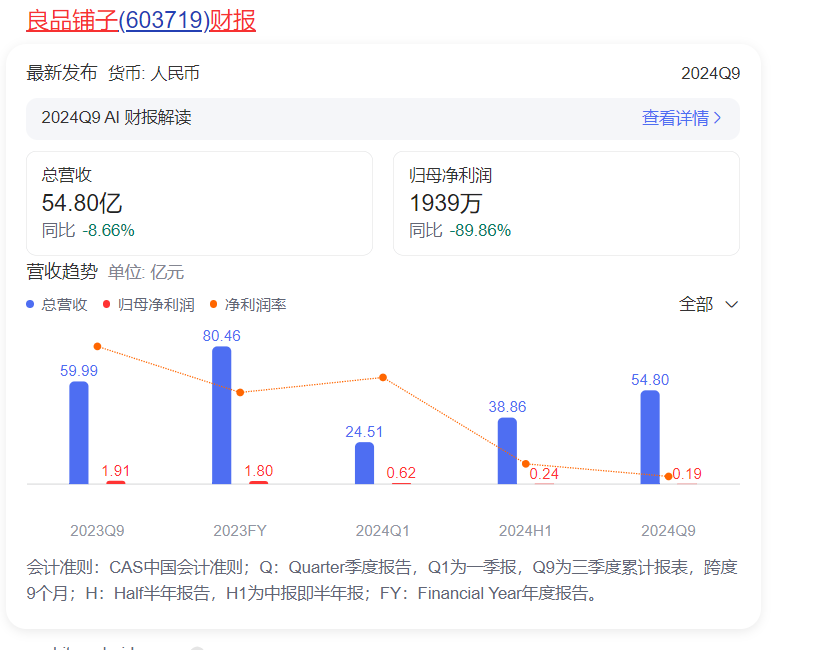Click the 单位: 亿元 unit label
This screenshot has height=650, width=826.
(x=146, y=272)
